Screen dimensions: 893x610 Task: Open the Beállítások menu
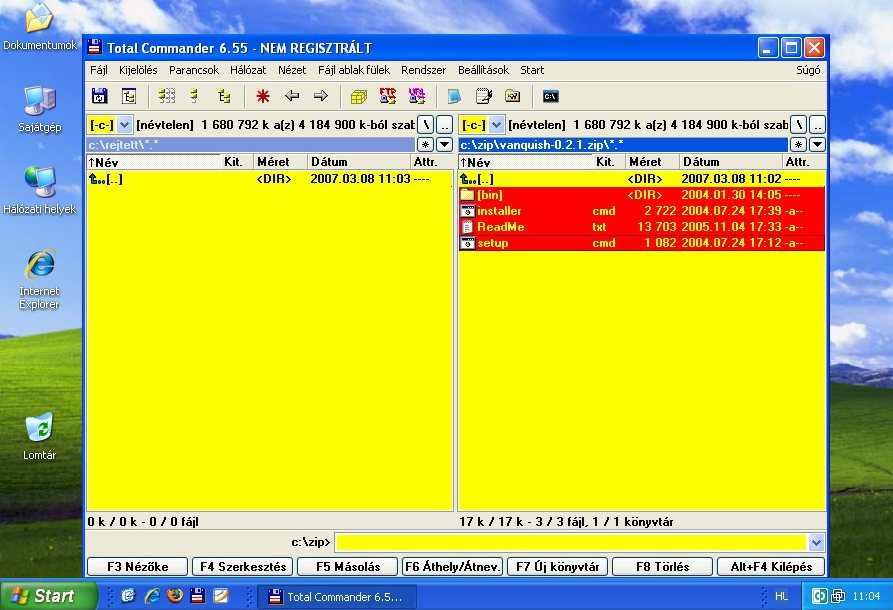[483, 70]
